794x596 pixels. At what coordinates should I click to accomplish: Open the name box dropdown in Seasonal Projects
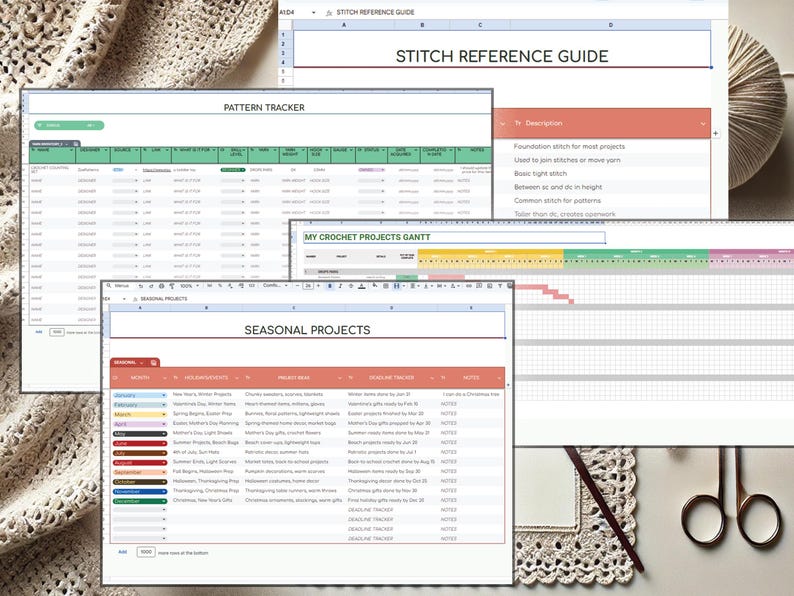pos(124,299)
